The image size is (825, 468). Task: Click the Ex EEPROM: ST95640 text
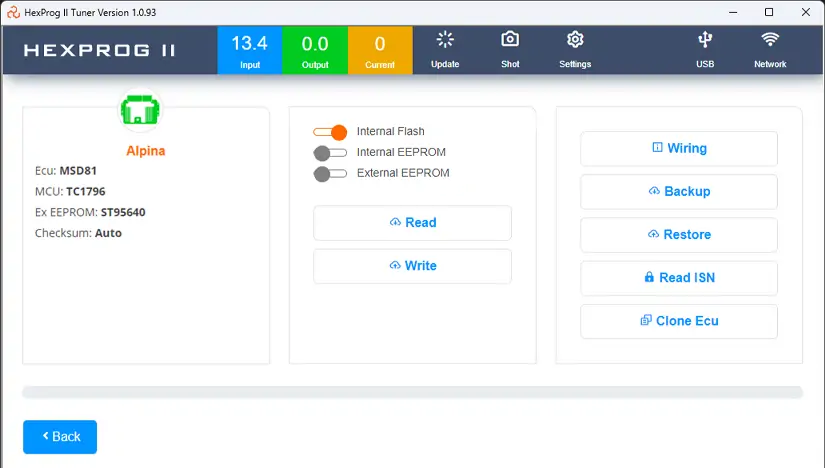point(90,212)
